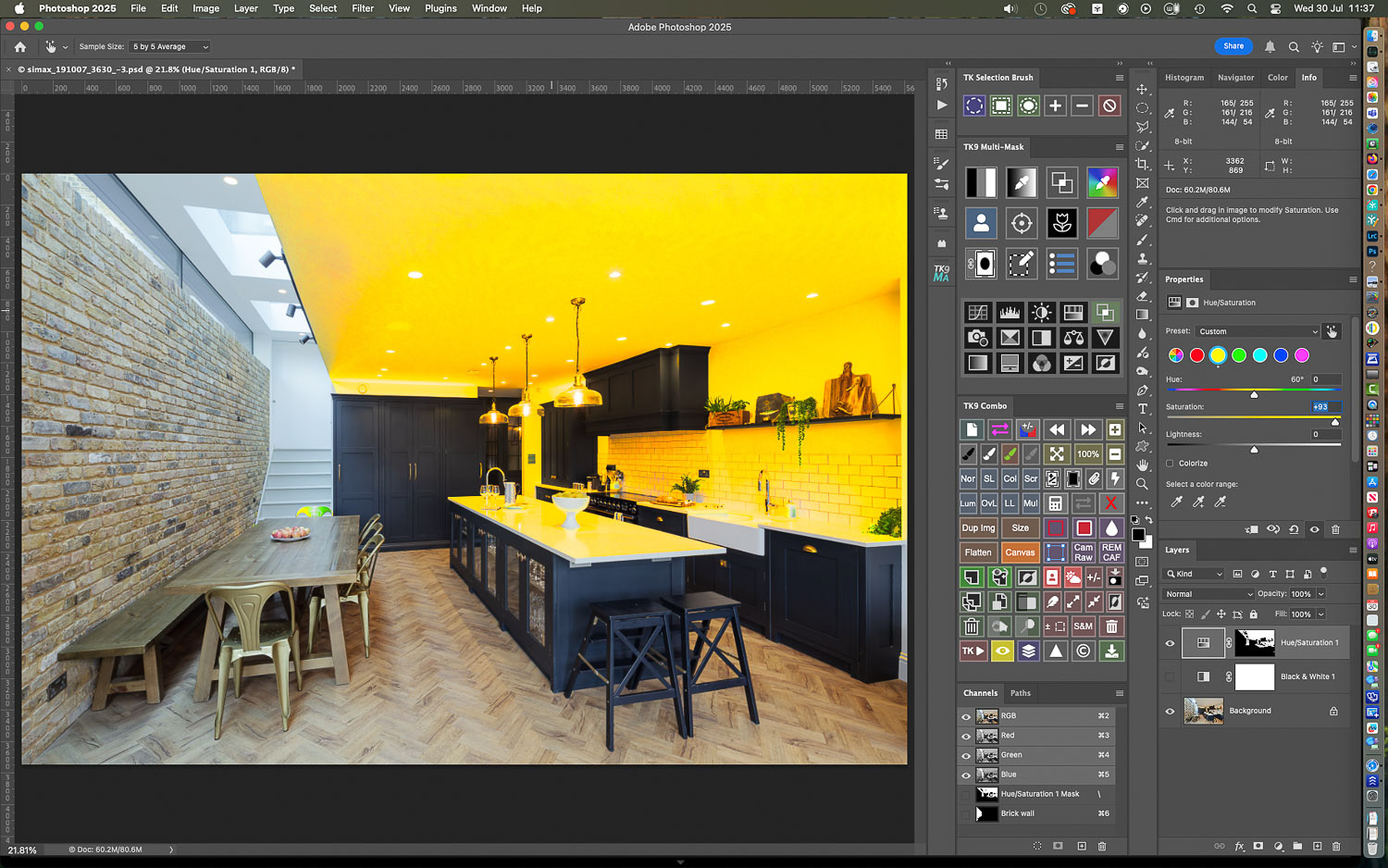Screen dimensions: 1388x868
Task: Switch to the Paths tab
Action: click(x=1021, y=693)
